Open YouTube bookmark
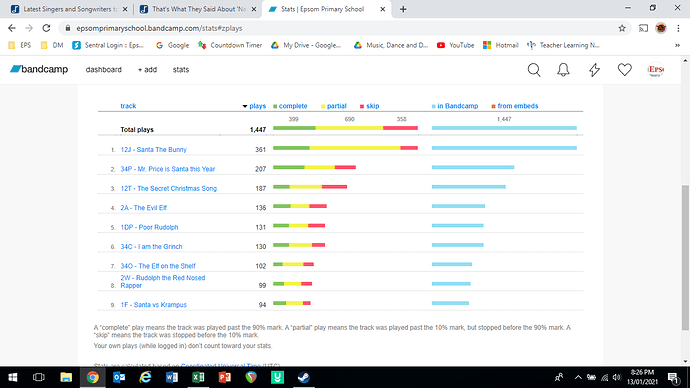This screenshot has width=690, height=388. click(x=455, y=45)
